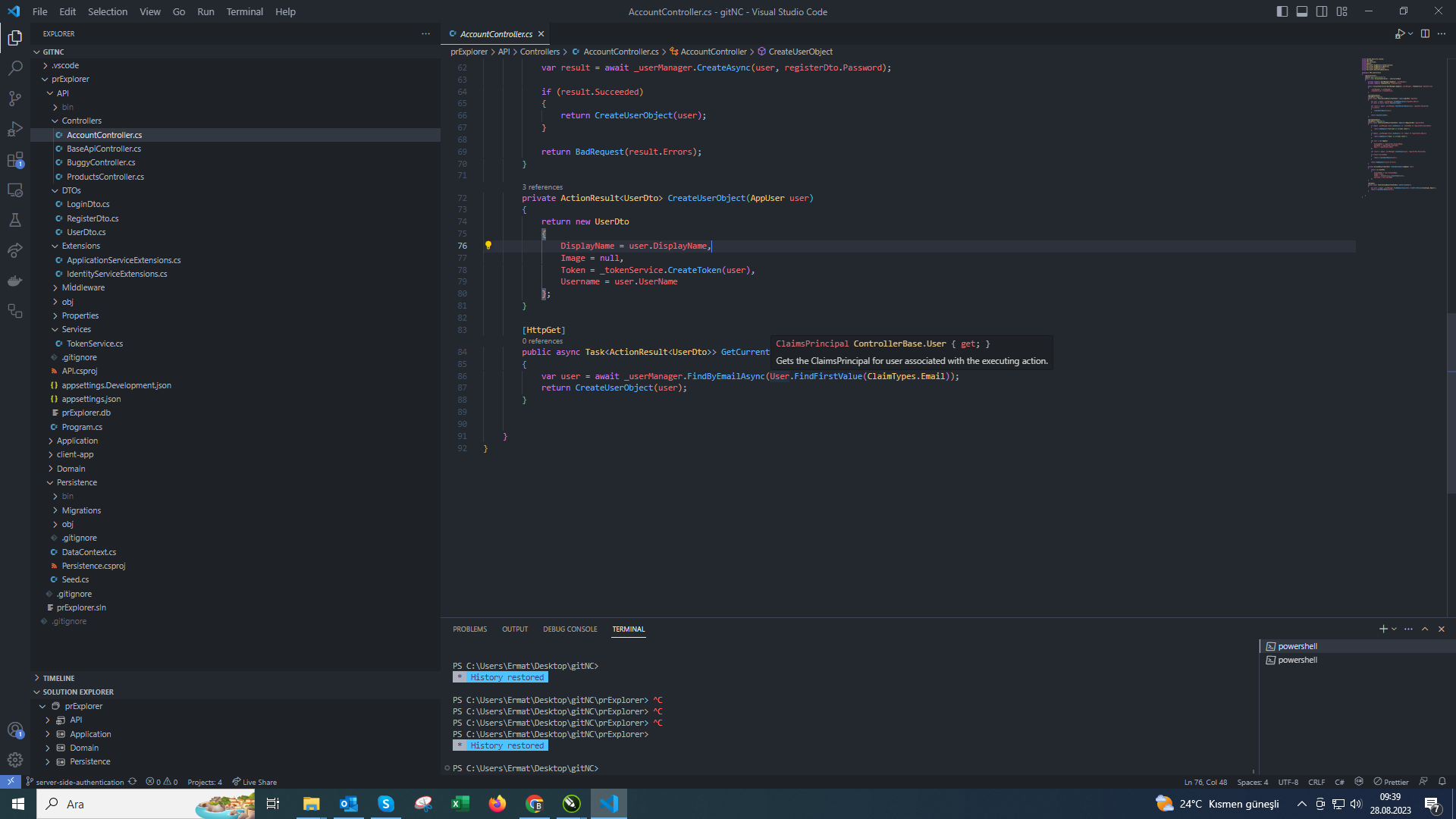Click C# language mode selector
The image size is (1456, 819).
(1339, 782)
